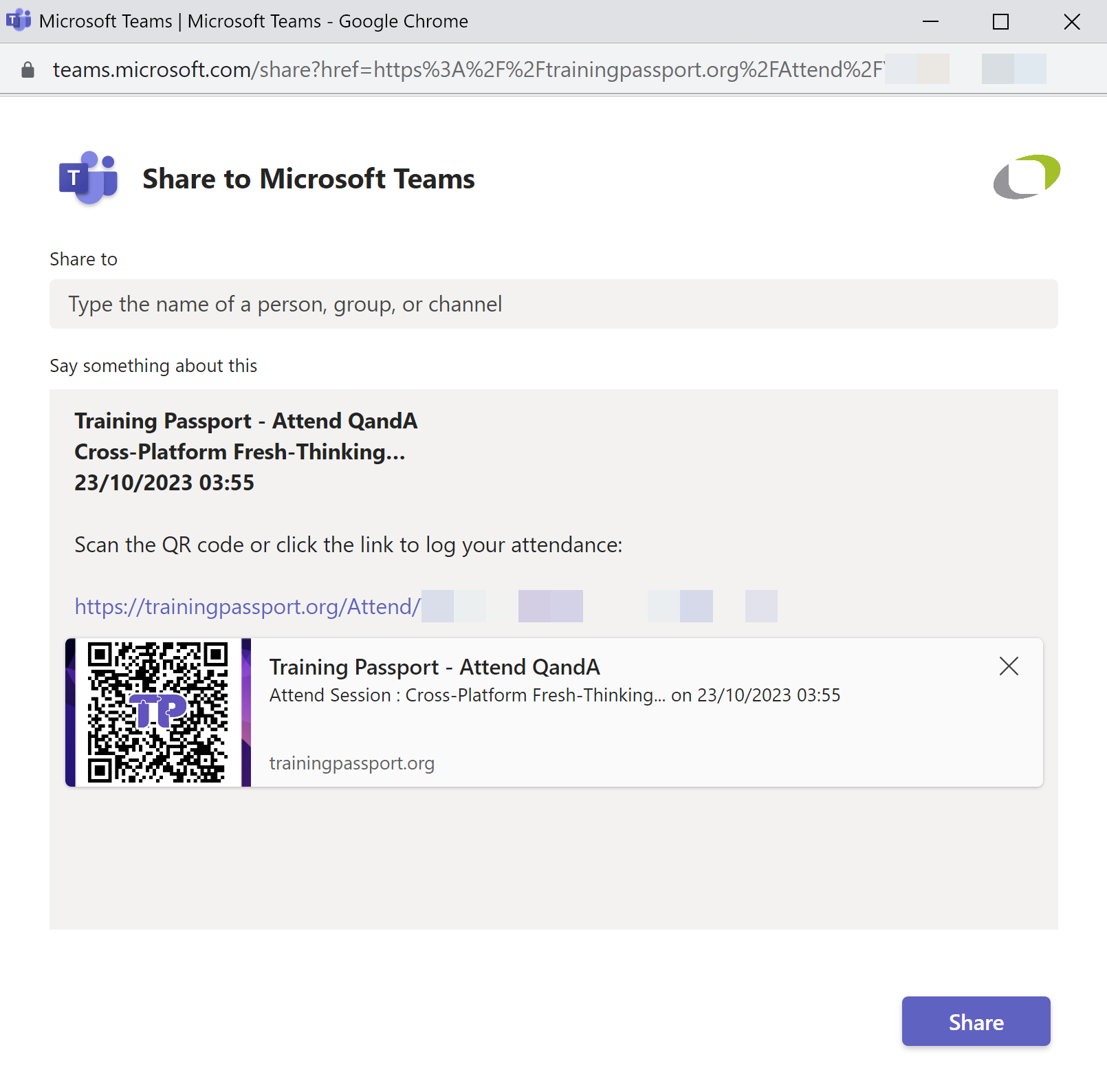Focus the Share to recipient field
This screenshot has height=1092, width=1107.
click(x=553, y=304)
